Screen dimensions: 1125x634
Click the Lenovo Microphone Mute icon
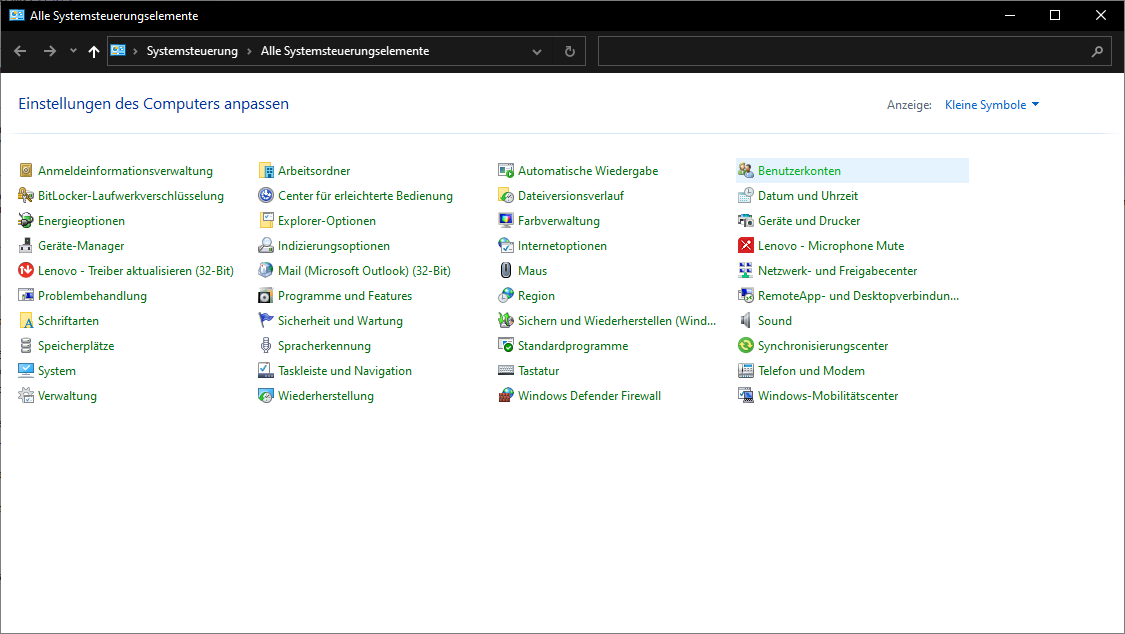[x=746, y=246]
